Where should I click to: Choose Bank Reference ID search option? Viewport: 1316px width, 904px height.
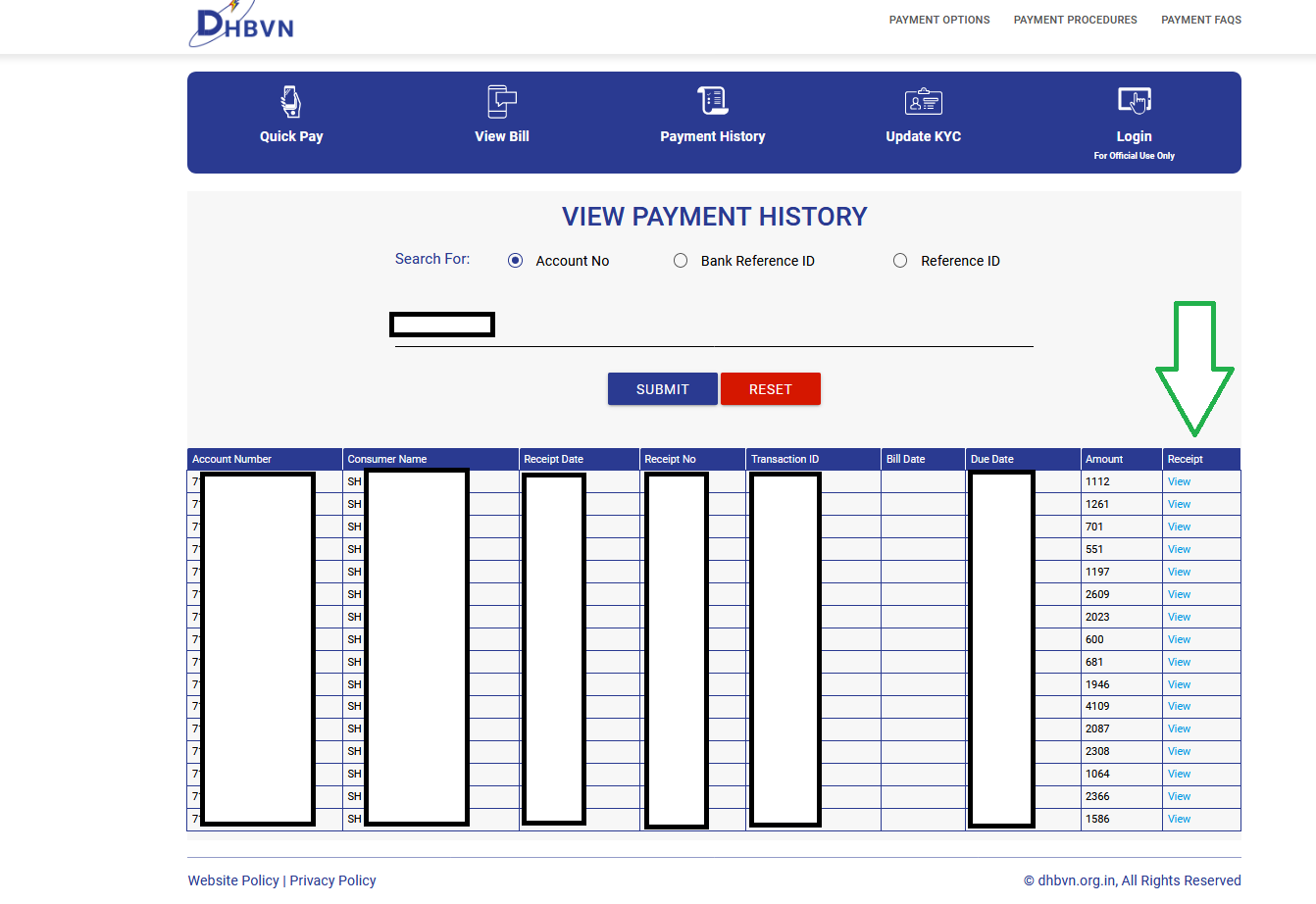pyautogui.click(x=681, y=260)
